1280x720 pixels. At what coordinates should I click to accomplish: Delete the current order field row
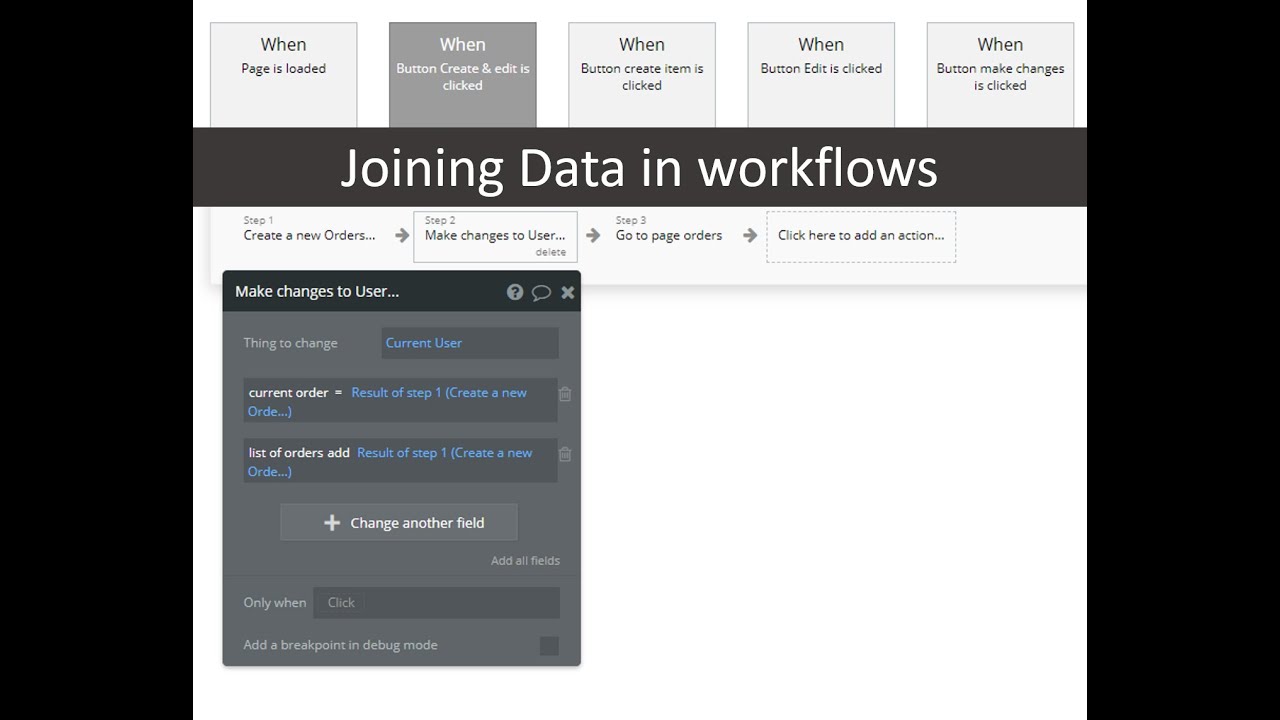pos(565,394)
